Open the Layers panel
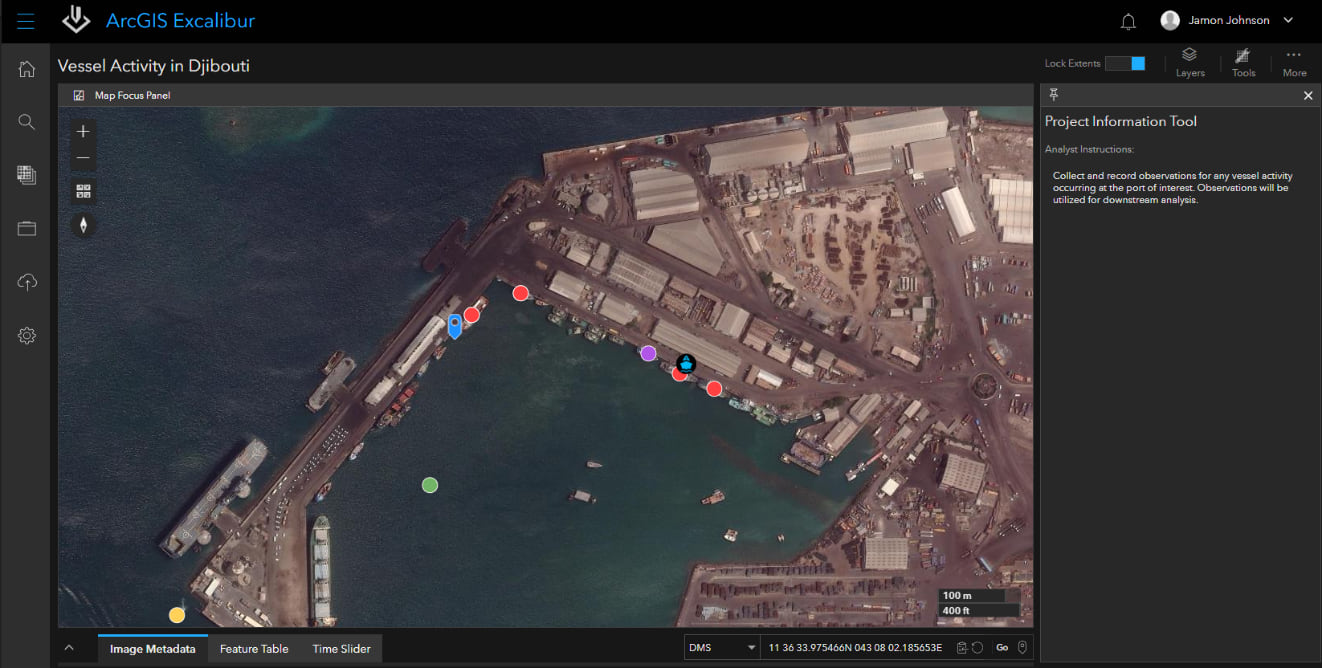This screenshot has width=1322, height=668. tap(1189, 62)
